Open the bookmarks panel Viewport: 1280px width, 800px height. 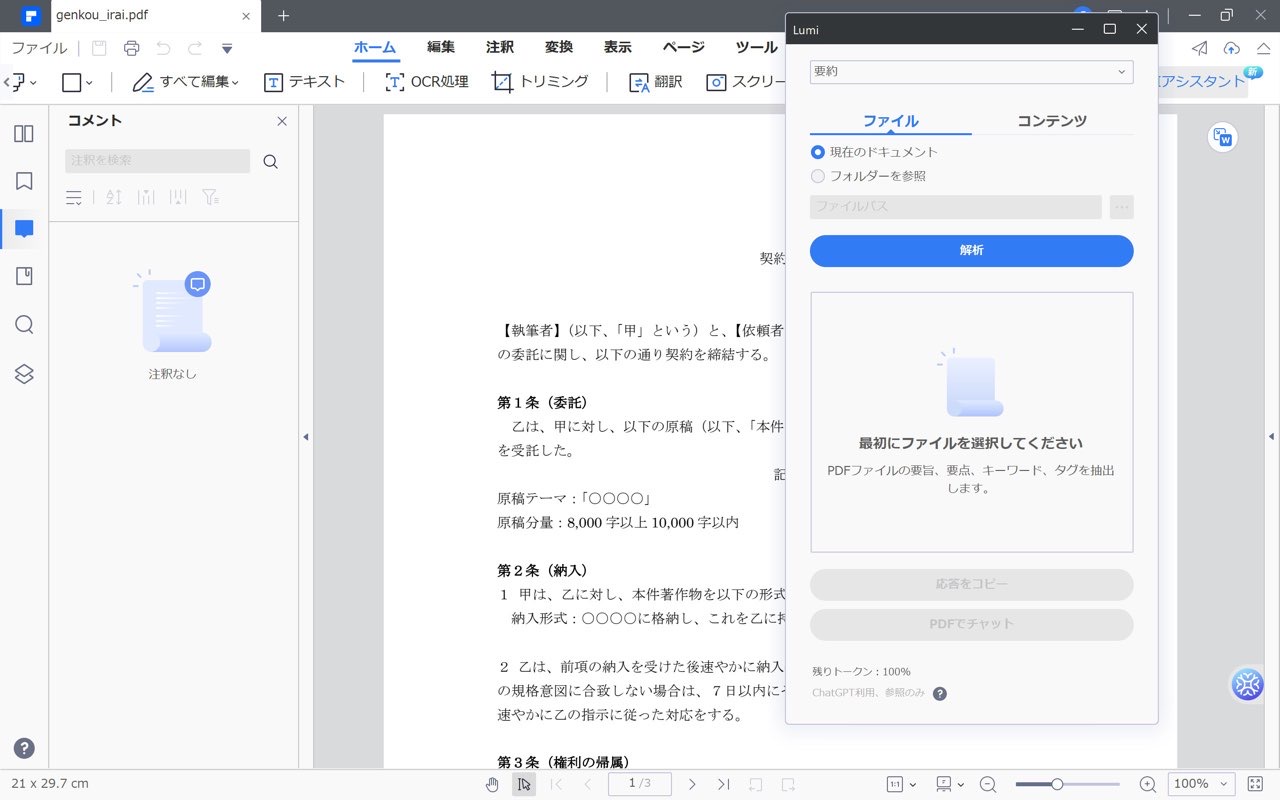tap(23, 181)
